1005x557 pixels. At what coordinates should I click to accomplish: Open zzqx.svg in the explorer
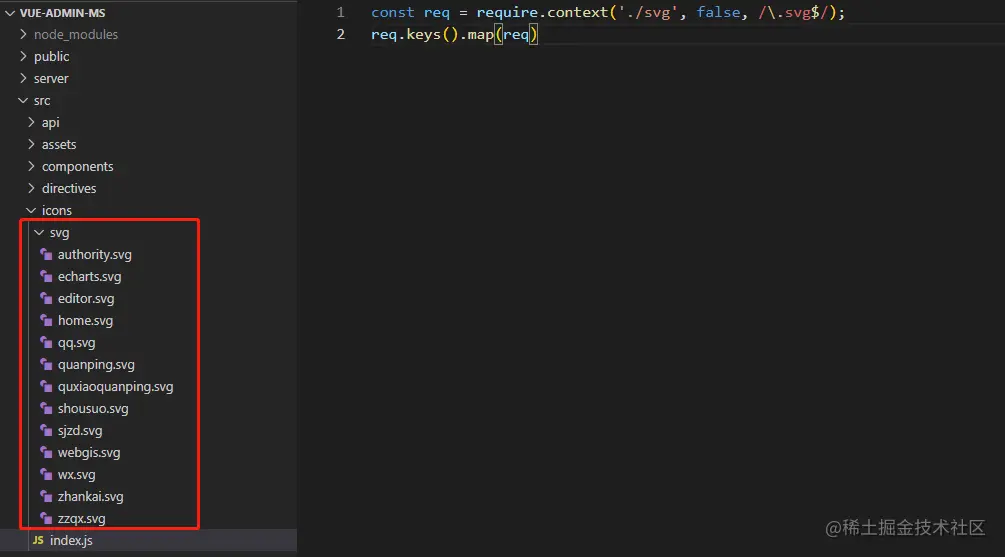coord(81,519)
